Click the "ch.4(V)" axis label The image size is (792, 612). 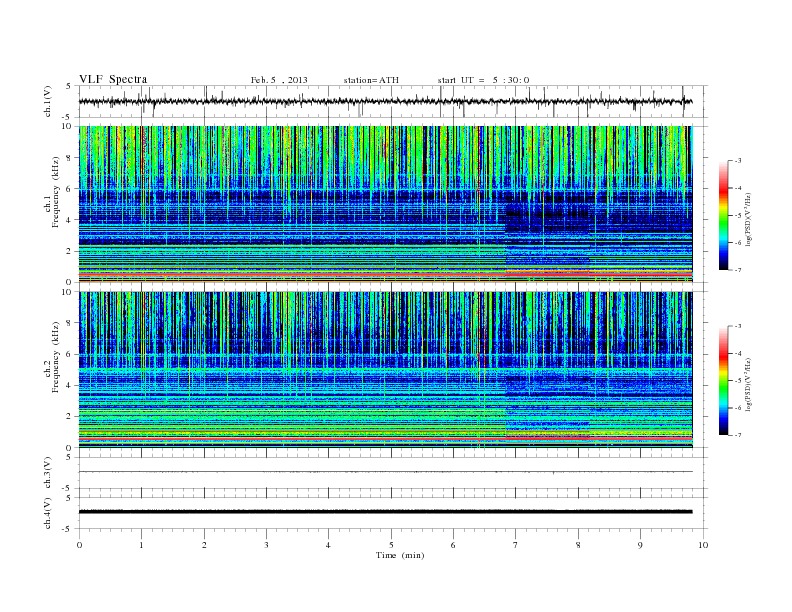47,513
